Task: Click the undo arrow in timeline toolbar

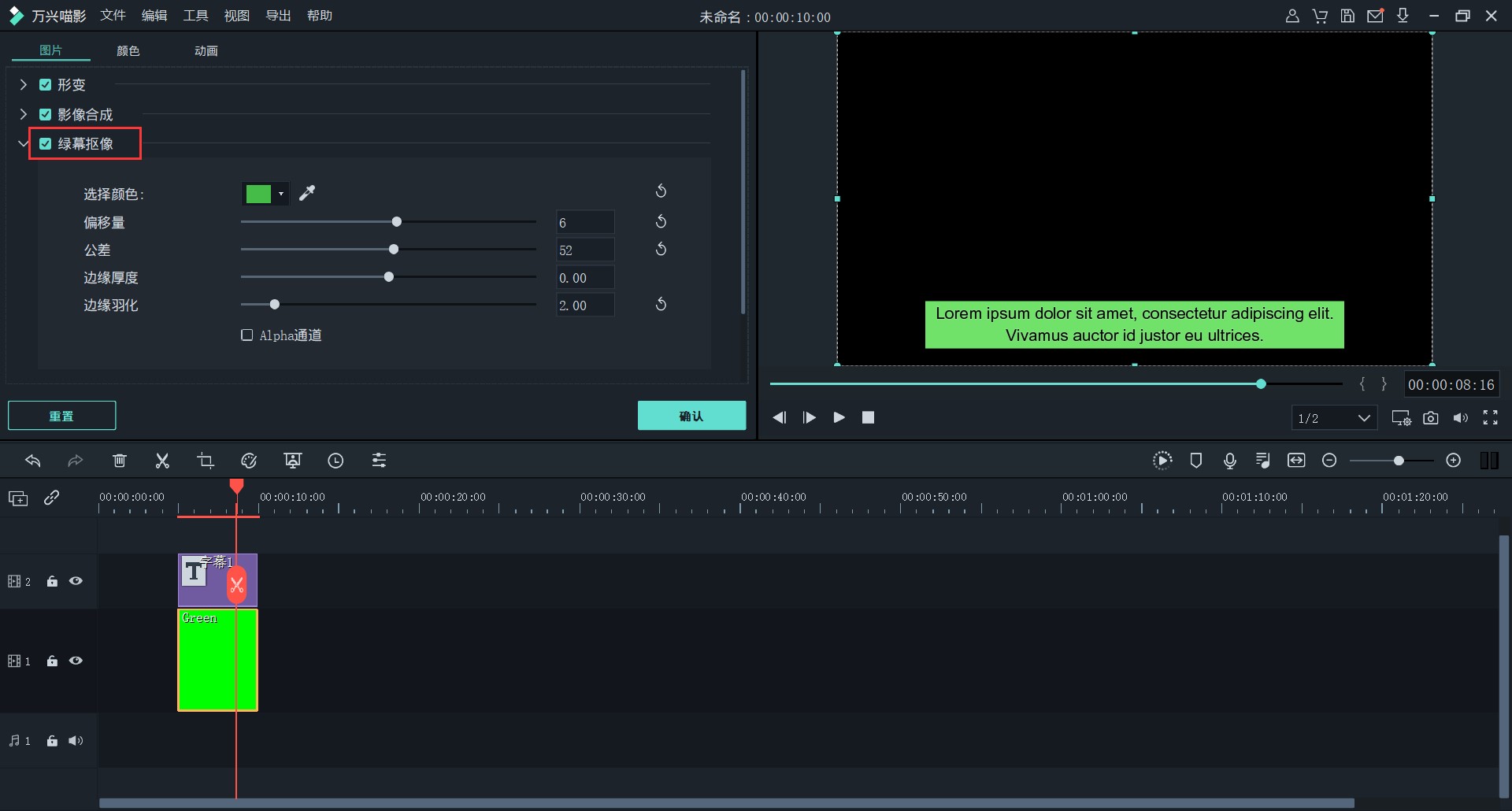Action: (x=32, y=461)
